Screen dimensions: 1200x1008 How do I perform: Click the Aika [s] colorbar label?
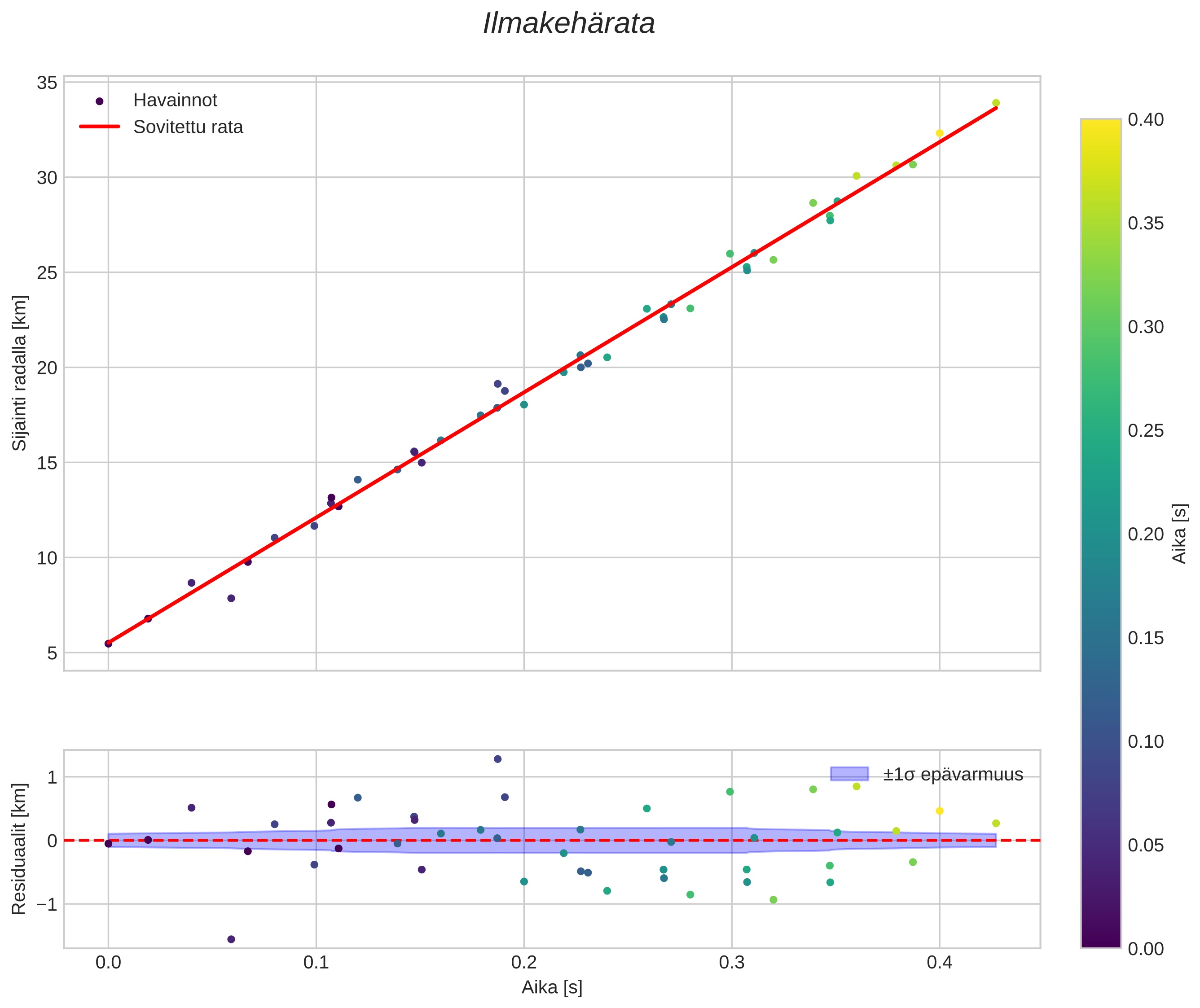coord(1179,534)
